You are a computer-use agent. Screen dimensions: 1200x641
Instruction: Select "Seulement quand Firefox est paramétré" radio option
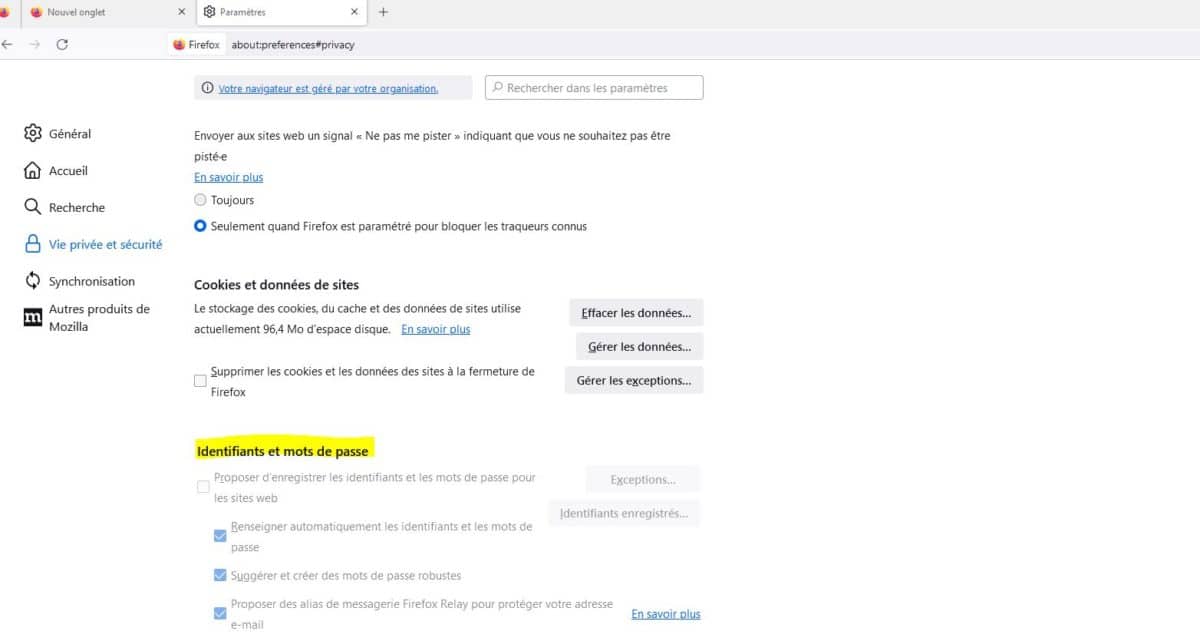click(201, 226)
